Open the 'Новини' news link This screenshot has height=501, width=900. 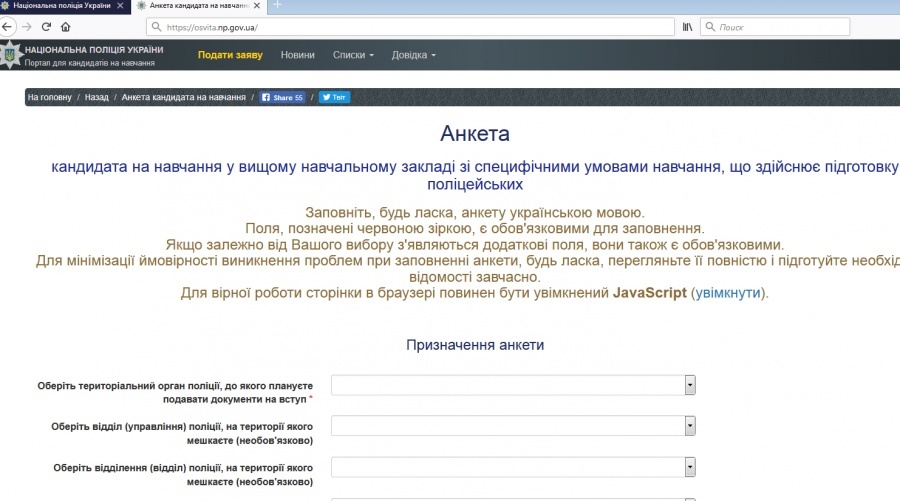(x=297, y=55)
